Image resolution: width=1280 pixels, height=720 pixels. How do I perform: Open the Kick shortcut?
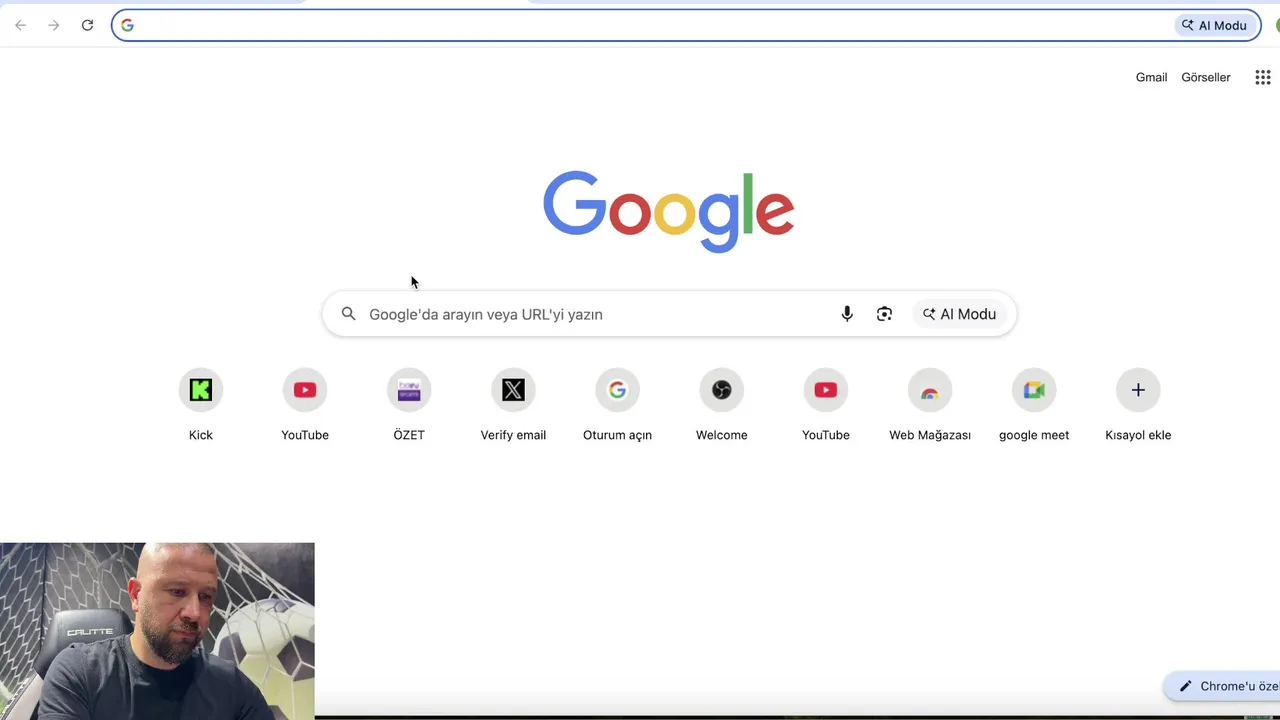(201, 405)
